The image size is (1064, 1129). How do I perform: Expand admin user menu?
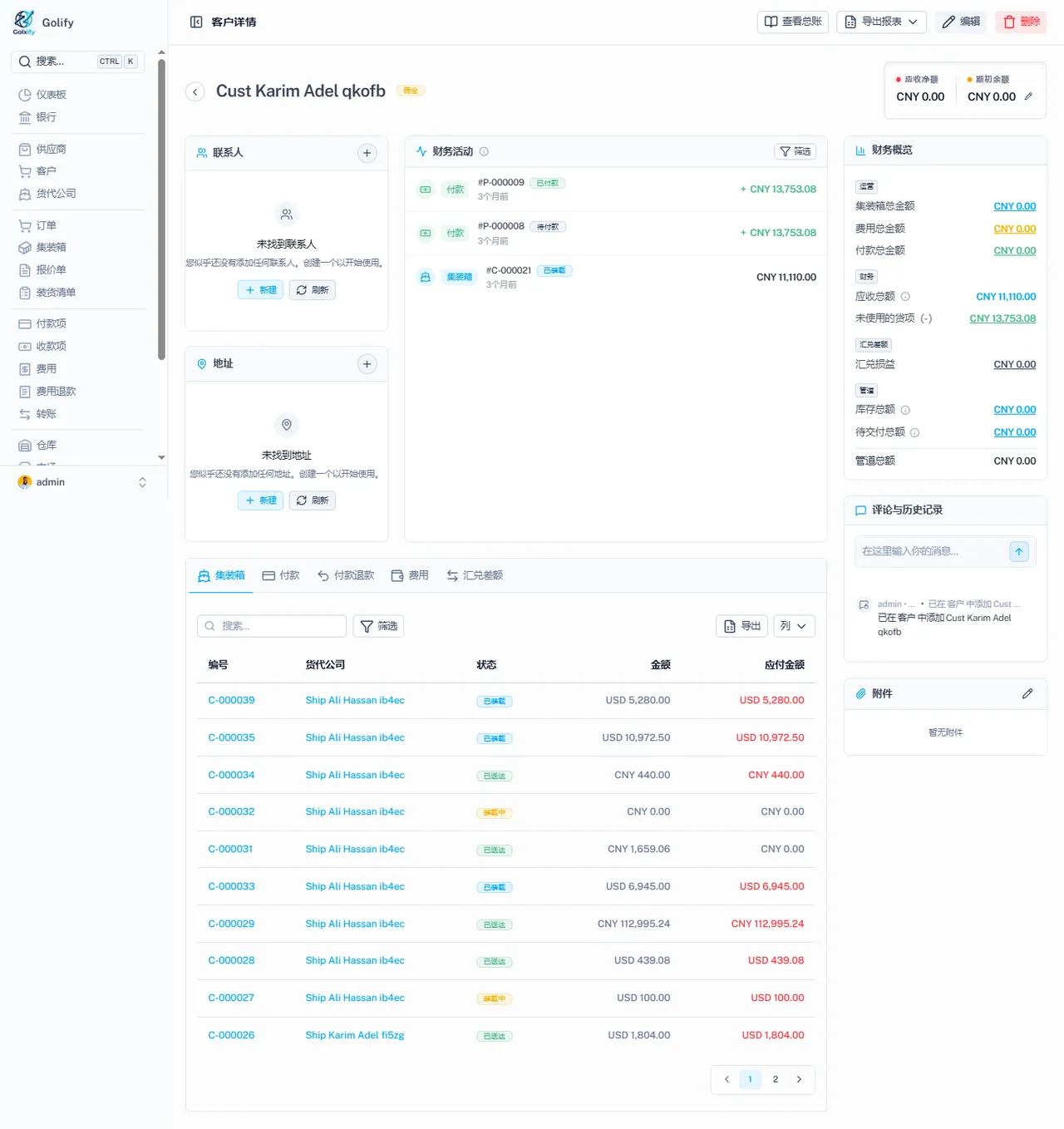(x=81, y=482)
